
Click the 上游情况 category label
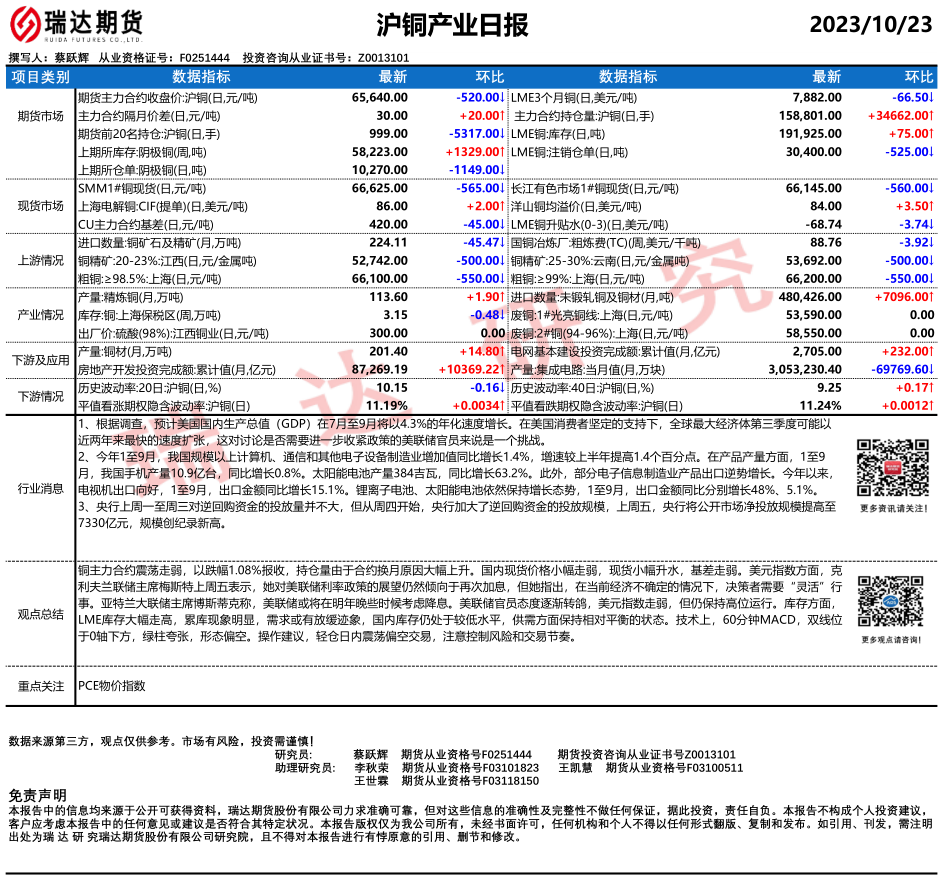coord(41,258)
